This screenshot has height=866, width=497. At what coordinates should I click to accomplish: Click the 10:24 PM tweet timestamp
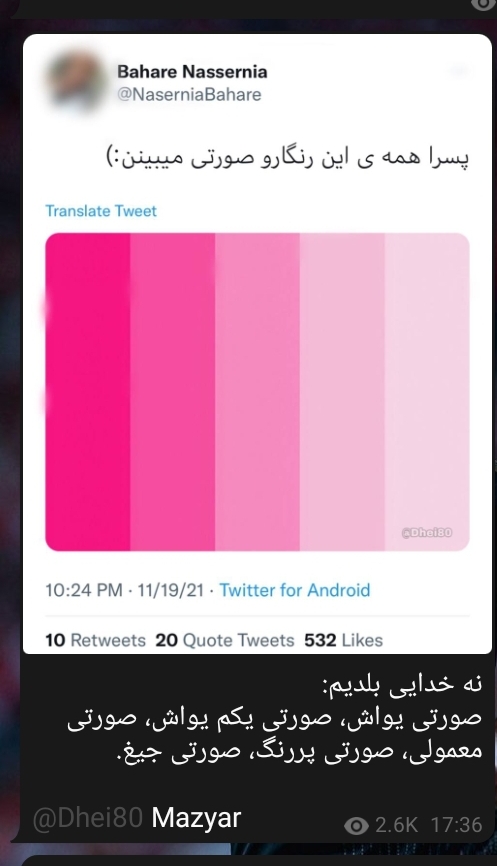pos(84,590)
